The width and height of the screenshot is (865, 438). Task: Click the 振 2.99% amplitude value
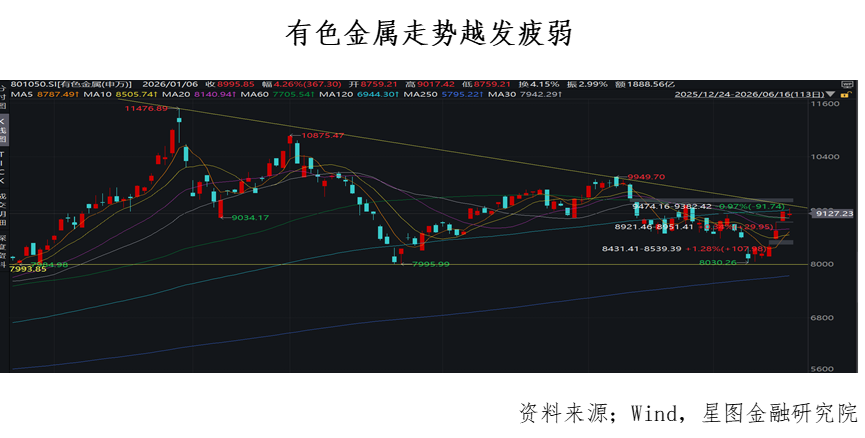coord(588,84)
